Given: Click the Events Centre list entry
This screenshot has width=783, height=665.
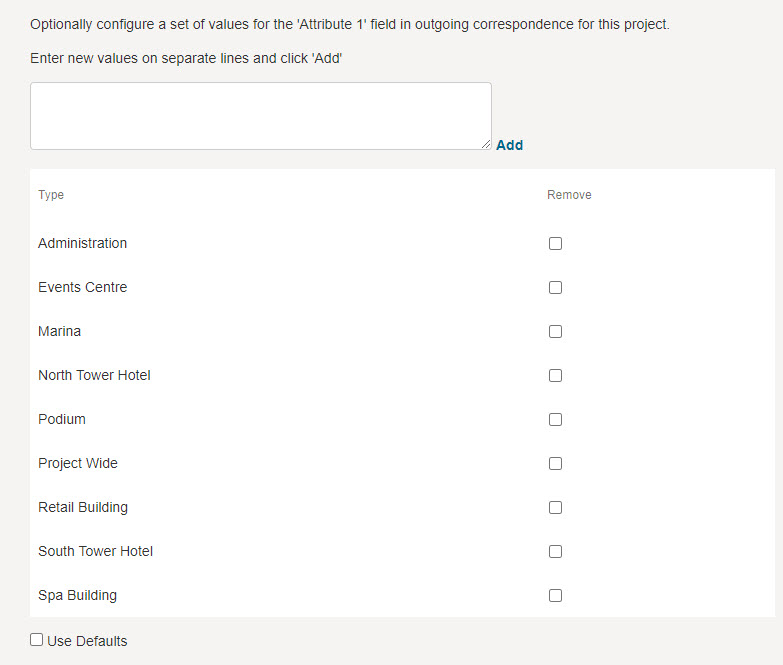Looking at the screenshot, I should (82, 287).
